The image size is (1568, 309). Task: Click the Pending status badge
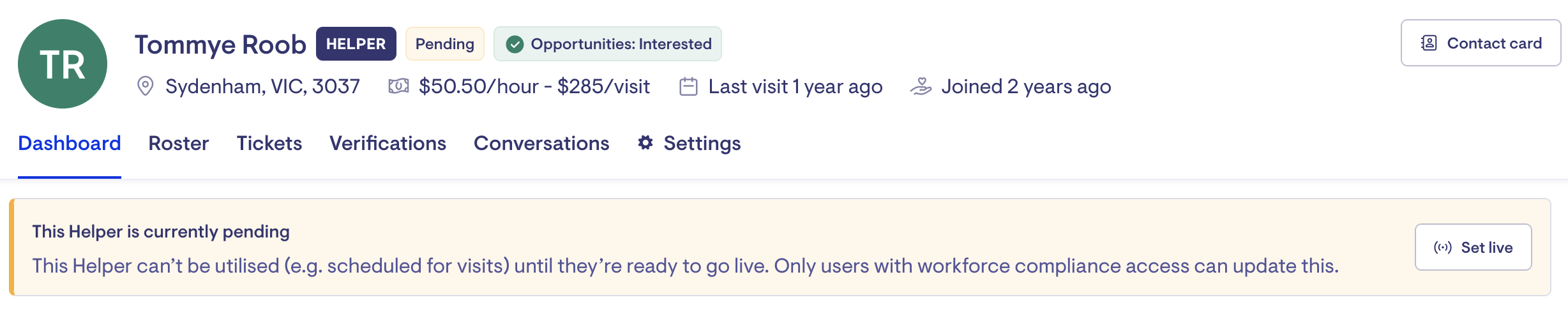[445, 44]
